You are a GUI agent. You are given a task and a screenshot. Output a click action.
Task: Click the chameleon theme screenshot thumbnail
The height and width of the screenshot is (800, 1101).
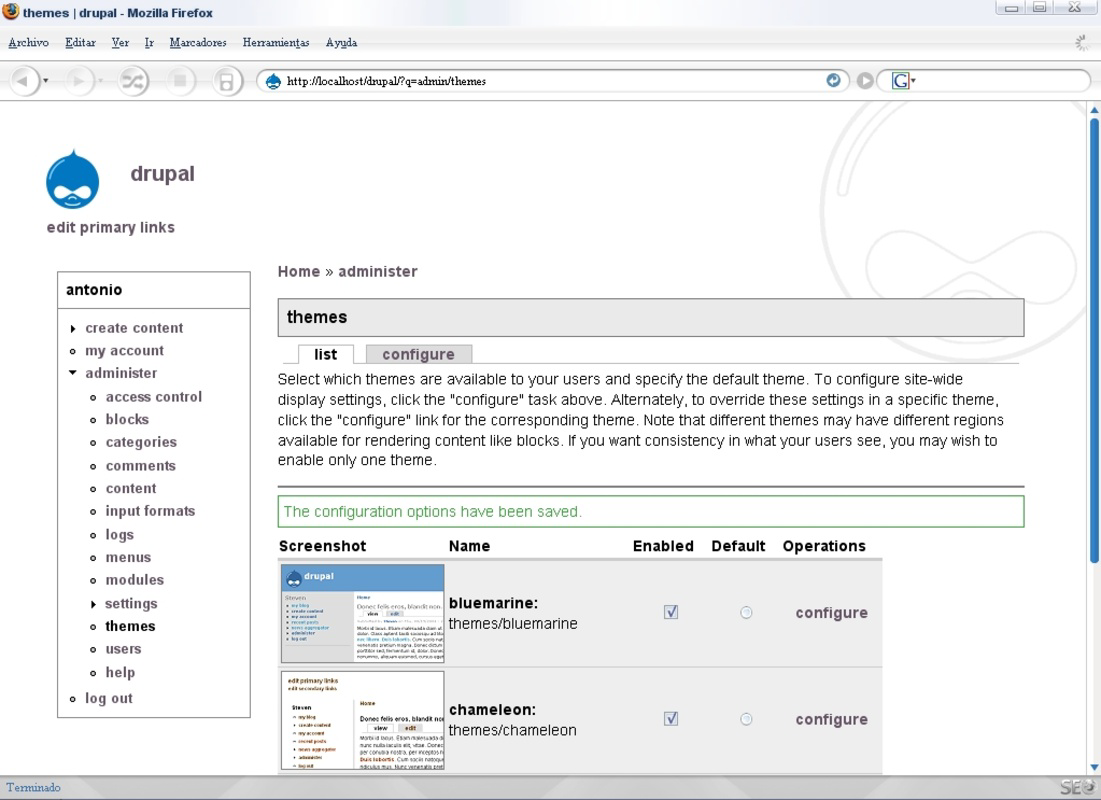coord(362,720)
